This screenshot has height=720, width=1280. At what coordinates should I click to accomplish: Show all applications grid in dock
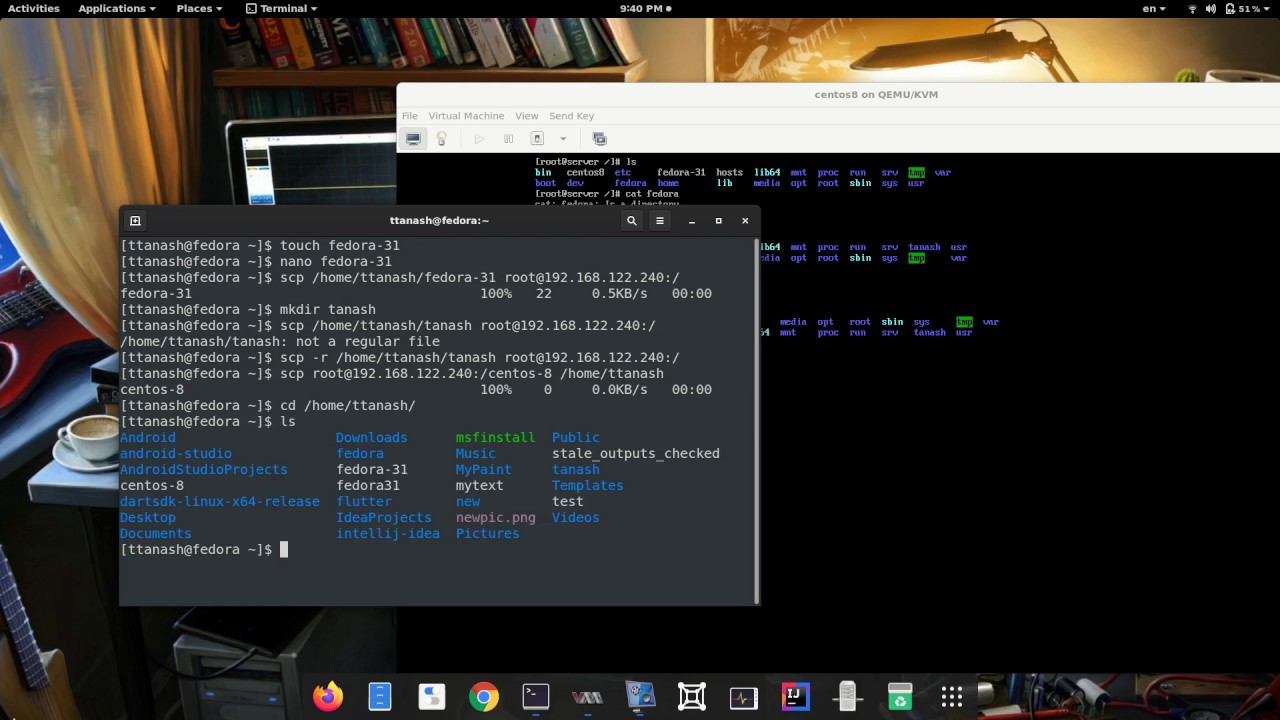coord(952,696)
